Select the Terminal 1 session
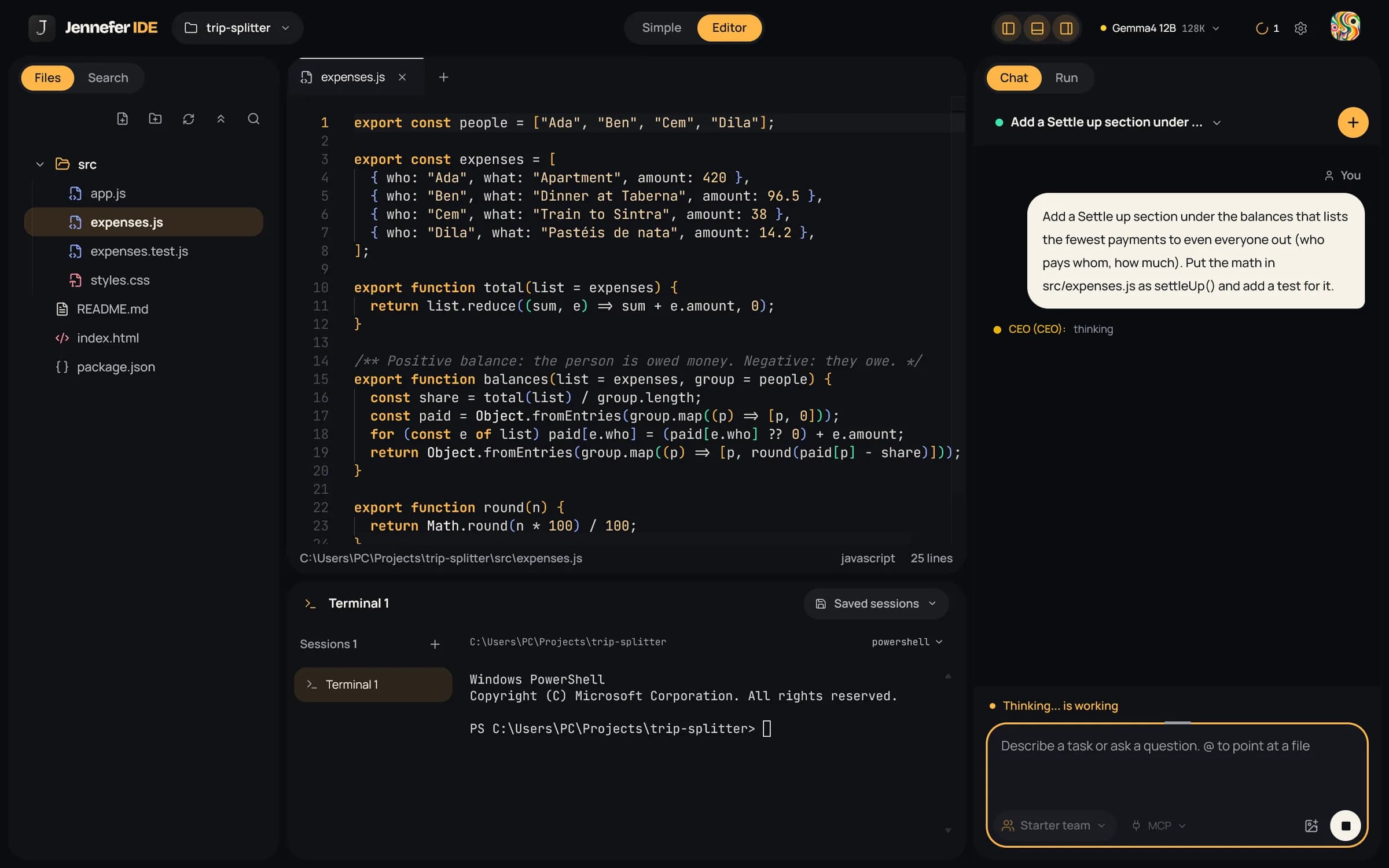The height and width of the screenshot is (868, 1389). point(373,685)
